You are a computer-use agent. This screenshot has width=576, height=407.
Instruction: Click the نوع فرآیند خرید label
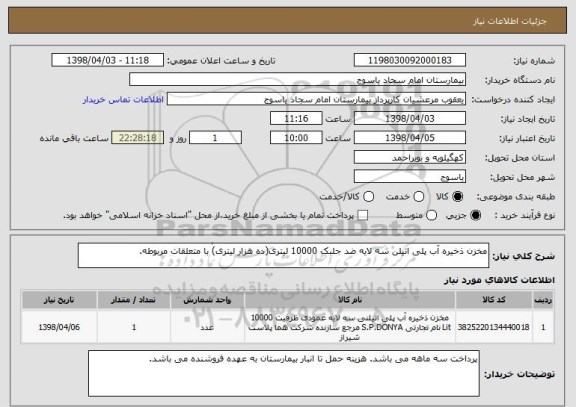tap(525, 216)
